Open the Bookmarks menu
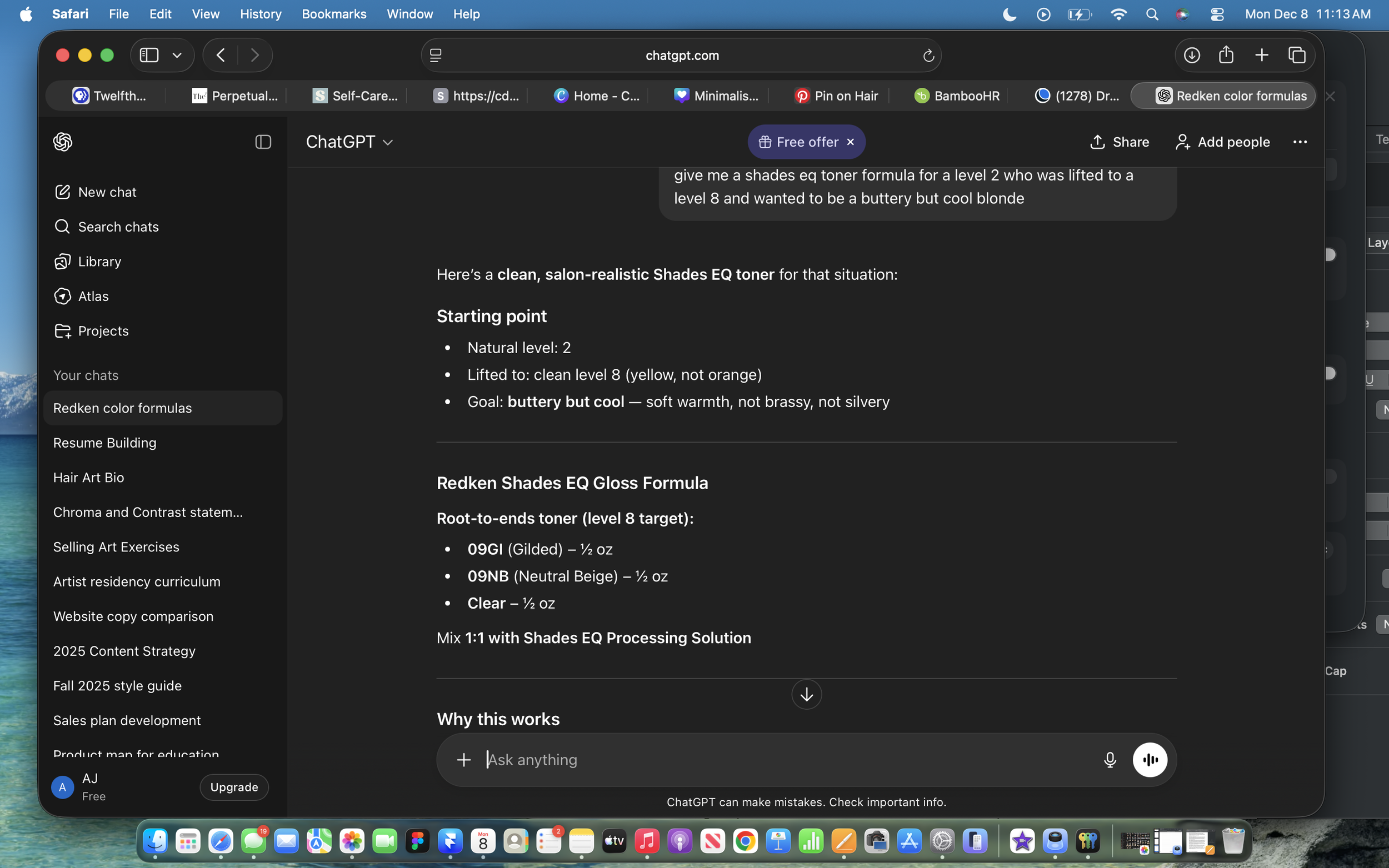Viewport: 1389px width, 868px height. click(333, 14)
